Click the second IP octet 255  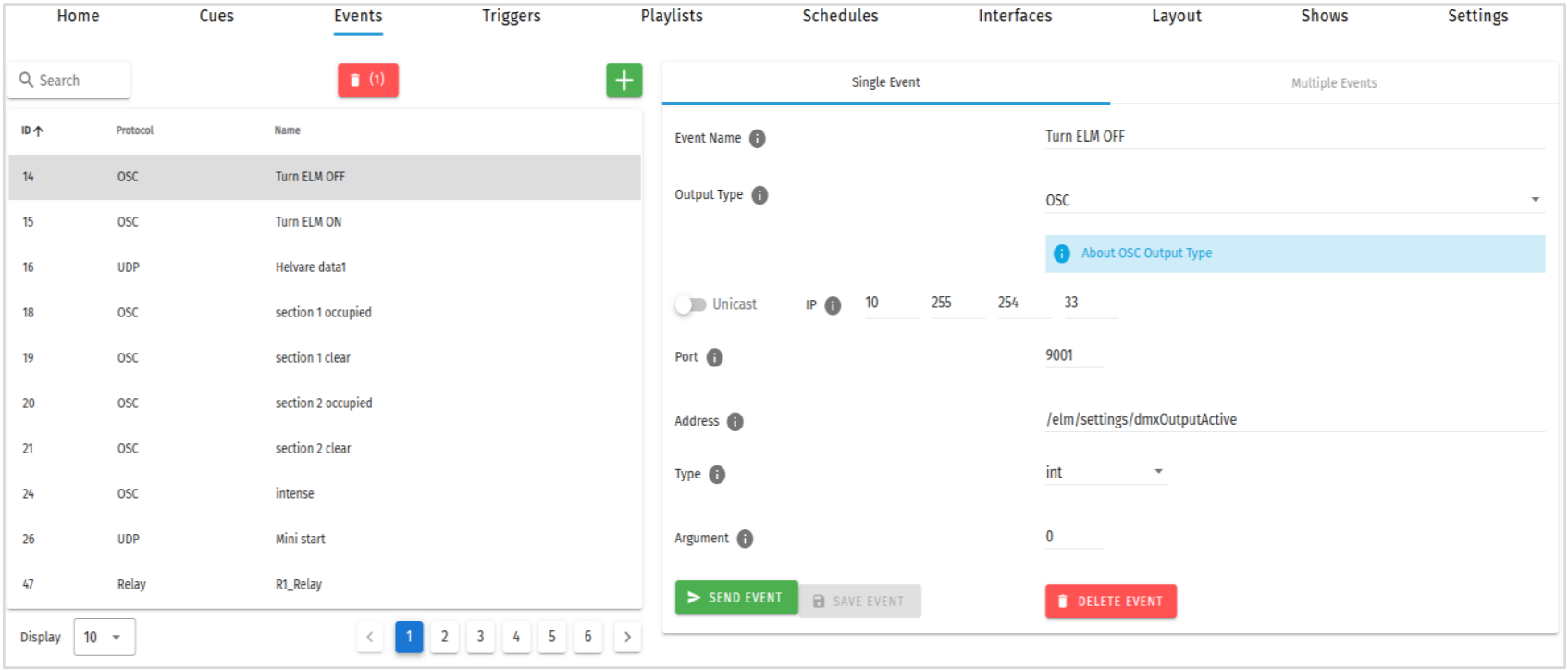[958, 304]
